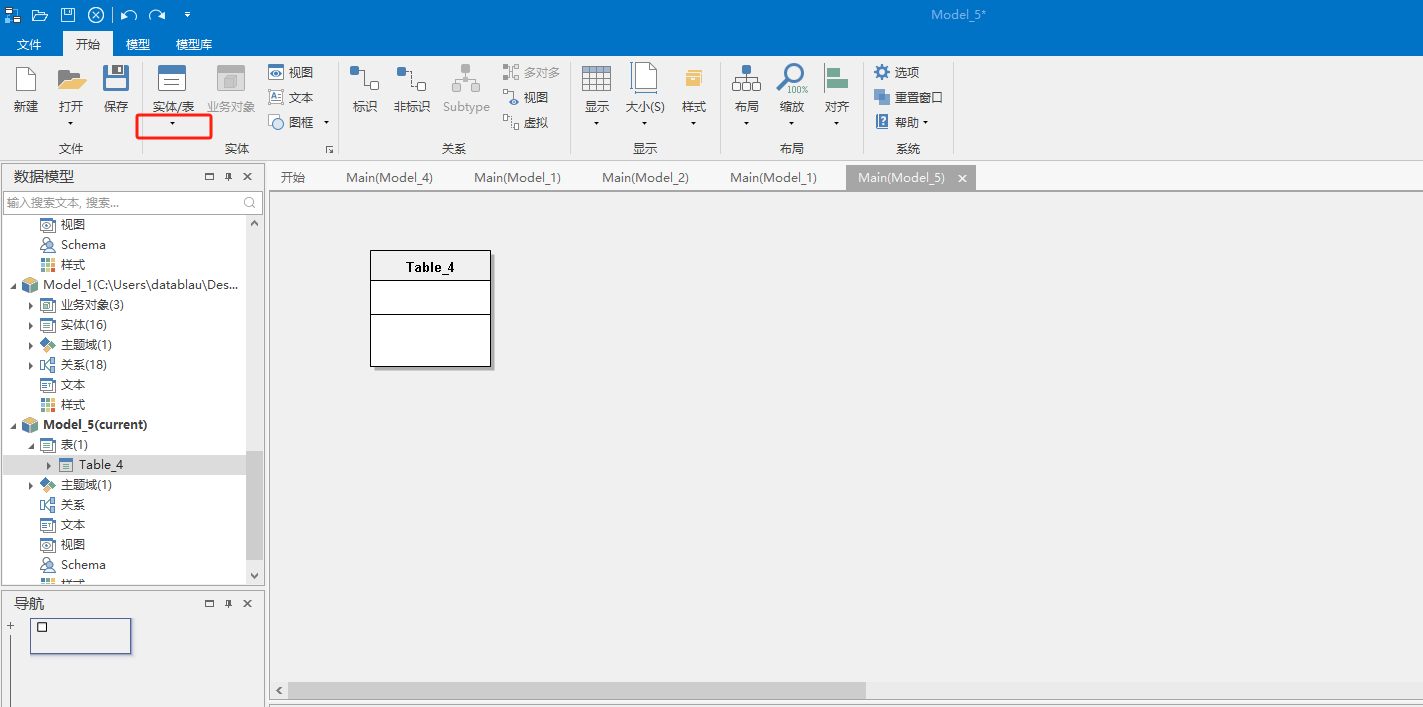Add a 文本 text box from ribbon

(x=291, y=97)
